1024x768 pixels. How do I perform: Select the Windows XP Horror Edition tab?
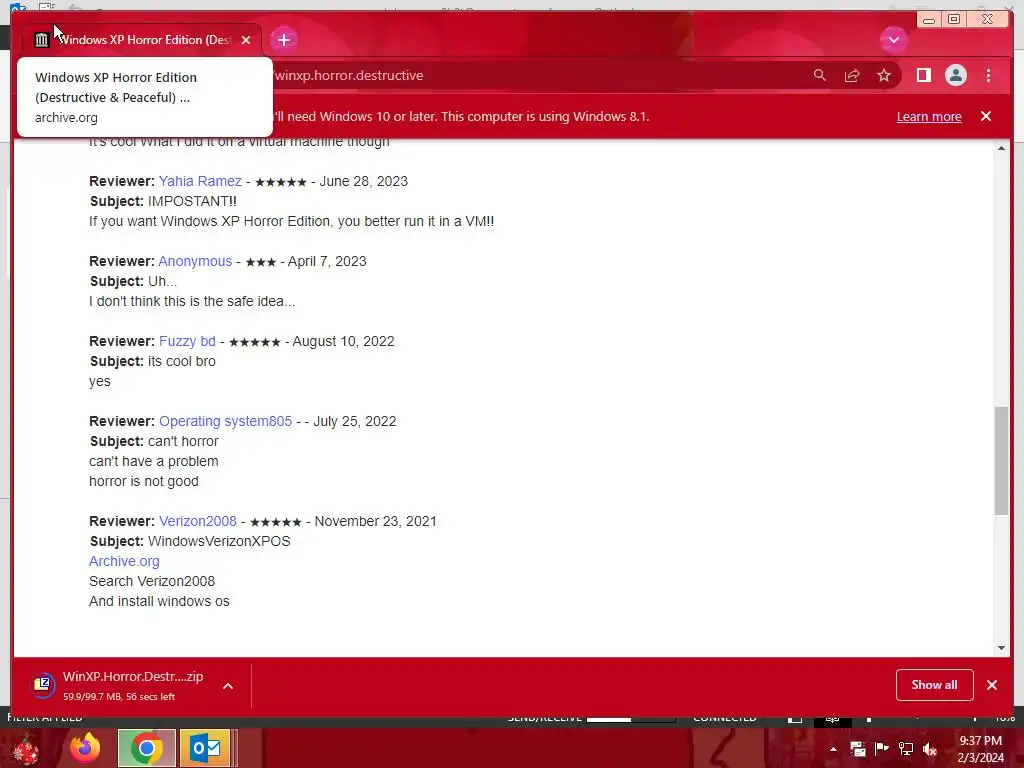(142, 40)
